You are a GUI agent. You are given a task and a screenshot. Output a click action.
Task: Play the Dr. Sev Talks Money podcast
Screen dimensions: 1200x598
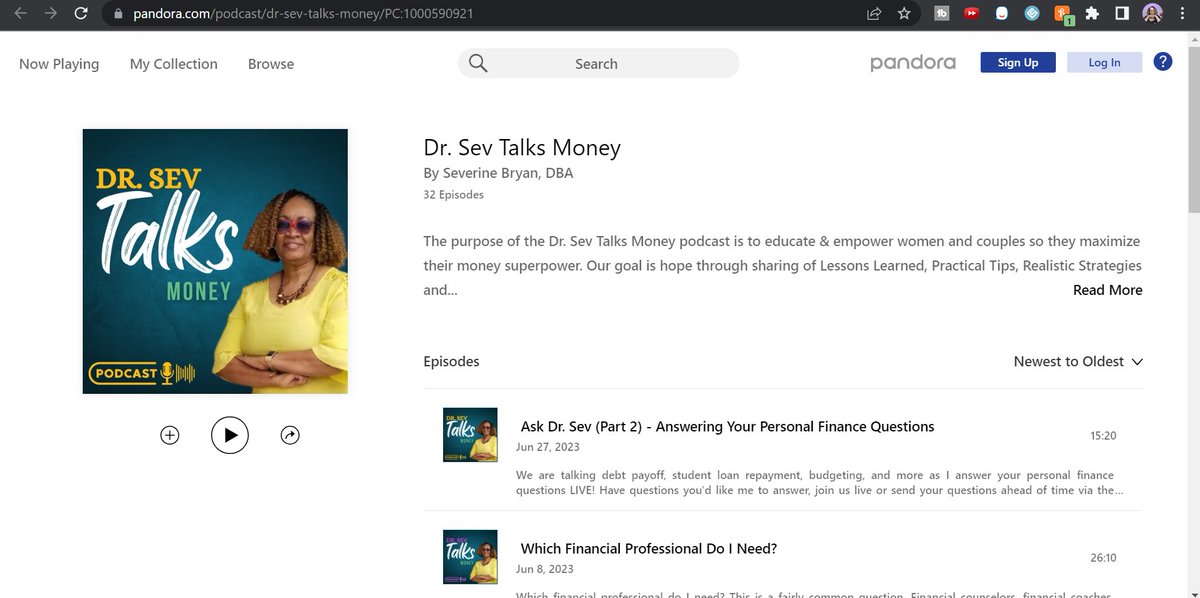pos(230,435)
